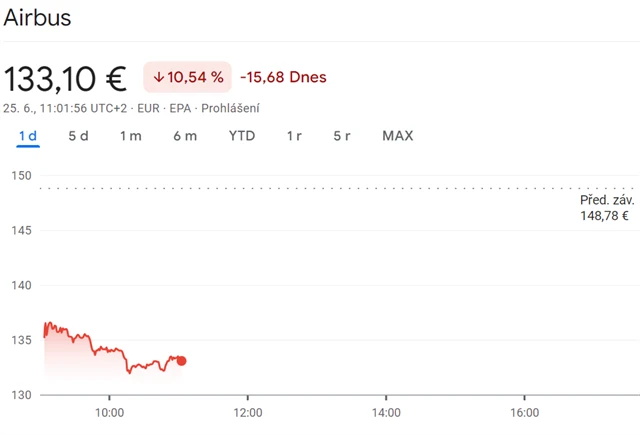Image resolution: width=640 pixels, height=435 pixels.
Task: Click the 10:00 time axis label
Action: tap(109, 412)
